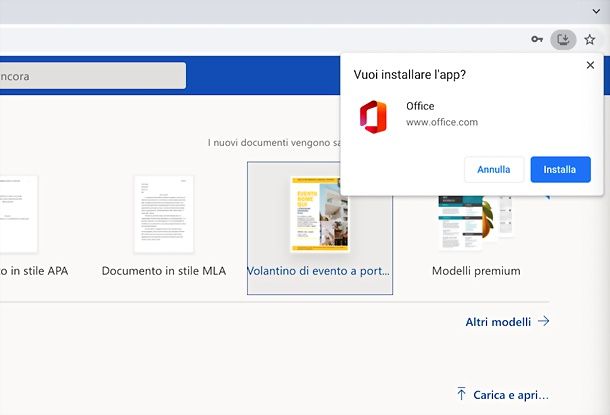
Task: Click the Documento in stile MLA label
Action: [x=164, y=271]
